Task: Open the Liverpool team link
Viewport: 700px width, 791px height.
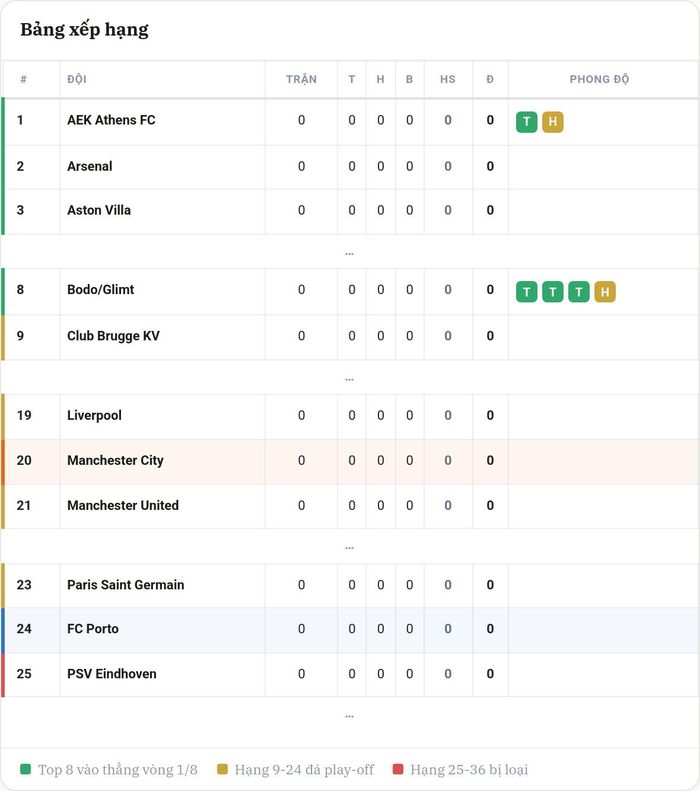Action: (x=94, y=415)
